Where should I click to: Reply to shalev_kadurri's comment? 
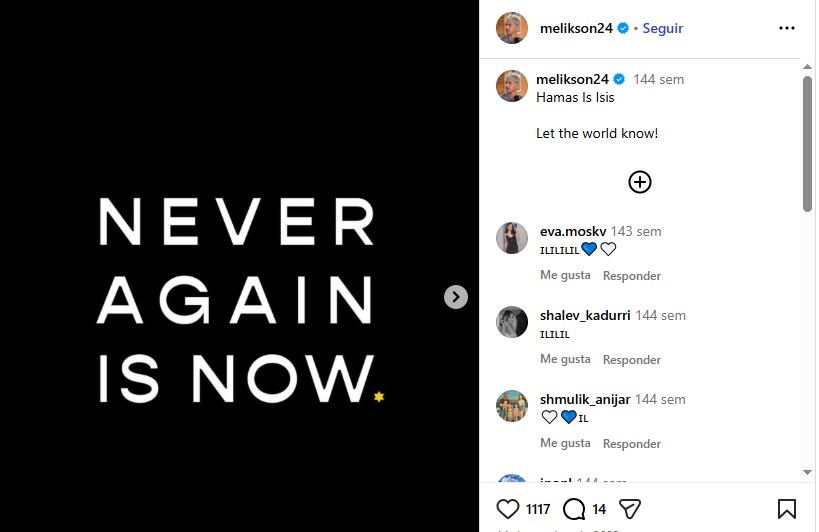click(x=631, y=360)
